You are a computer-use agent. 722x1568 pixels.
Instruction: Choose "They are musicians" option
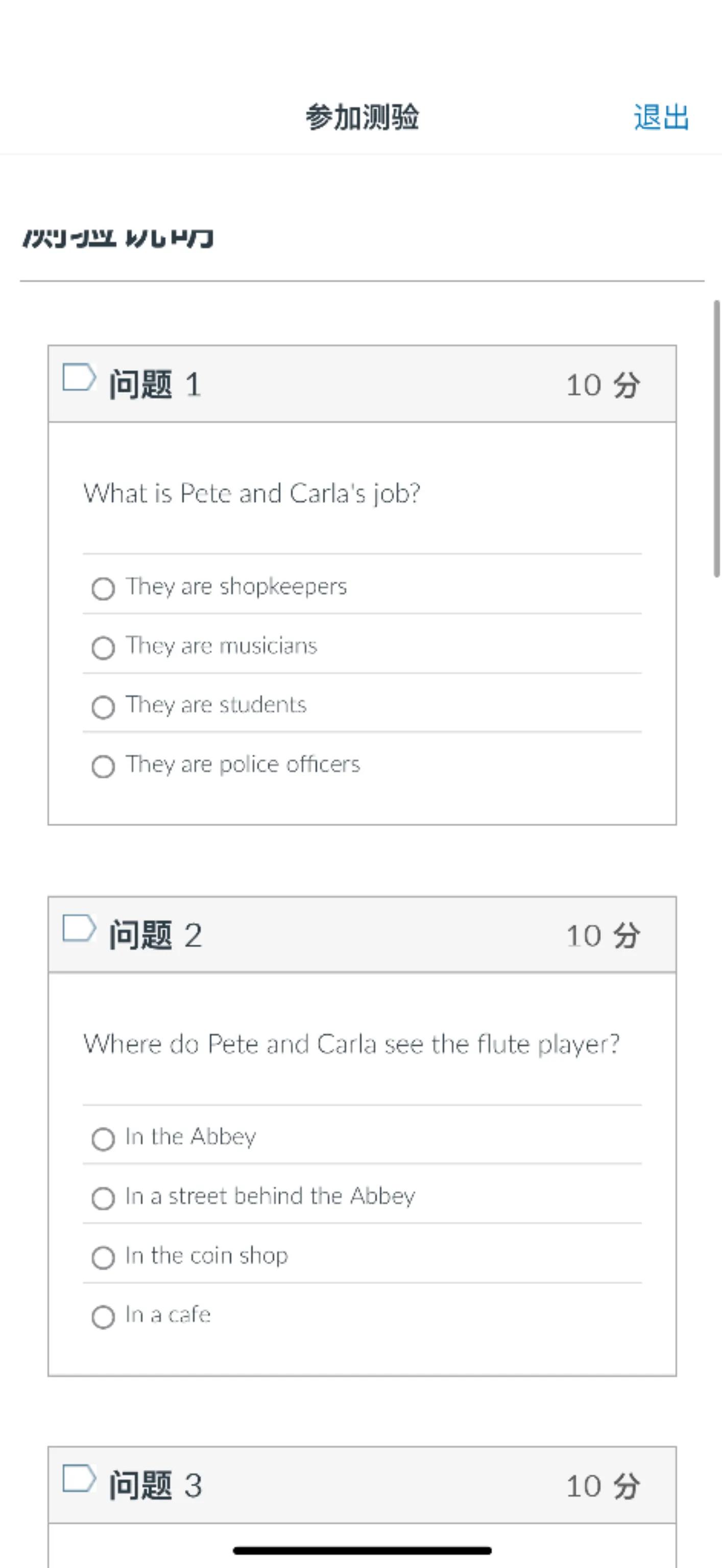(103, 647)
